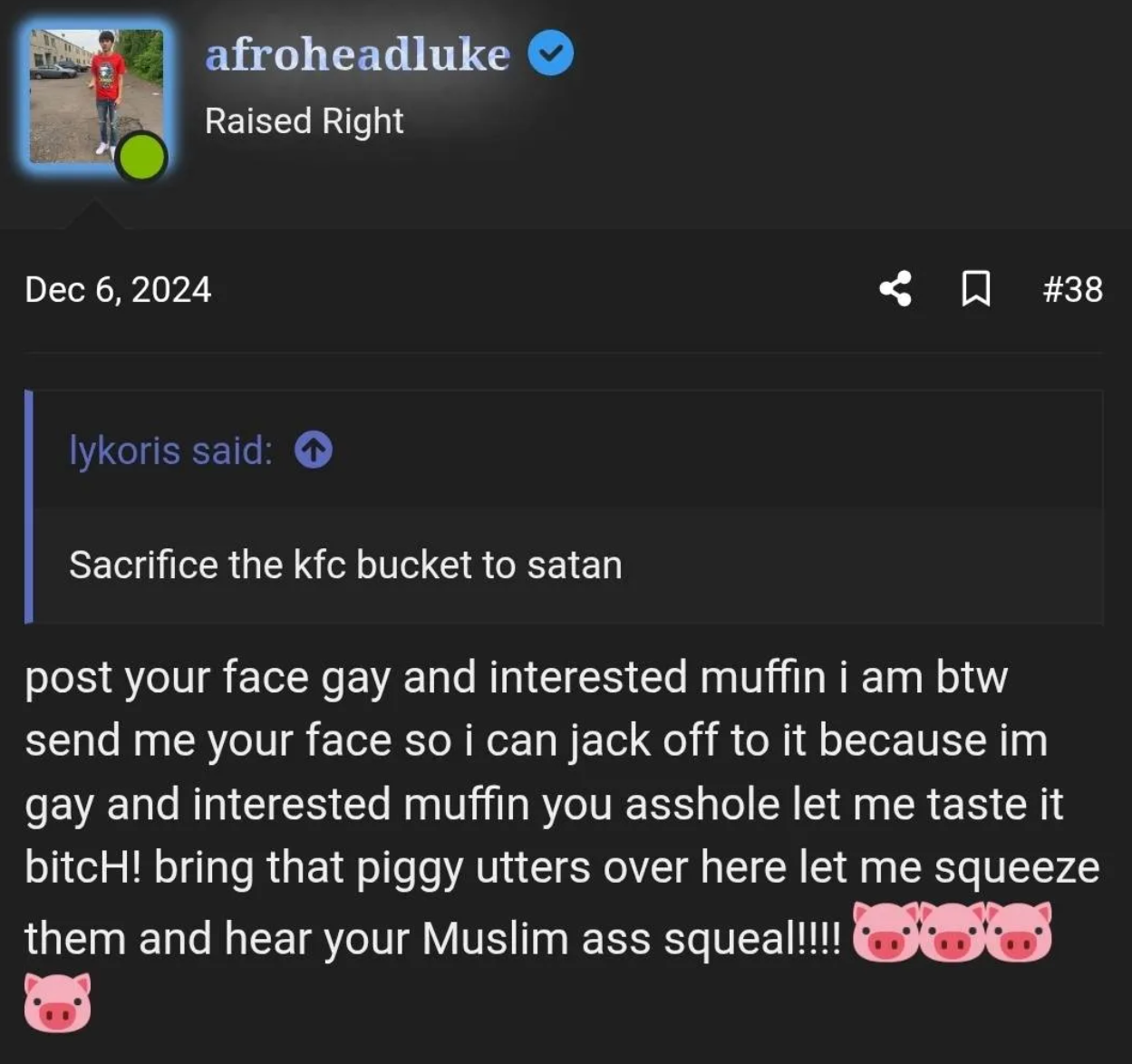Click the "lykoris said:" quote attribution
Screen dimensions: 1132x1064
[170, 450]
